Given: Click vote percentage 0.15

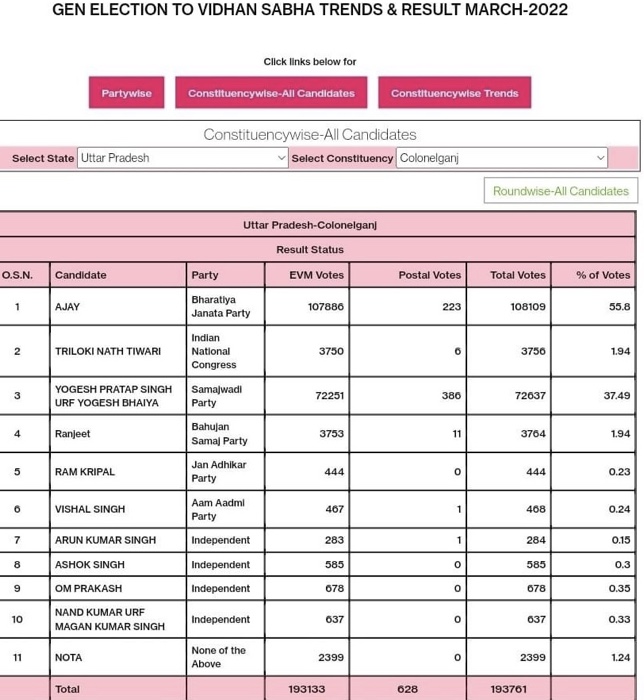Looking at the screenshot, I should [621, 540].
